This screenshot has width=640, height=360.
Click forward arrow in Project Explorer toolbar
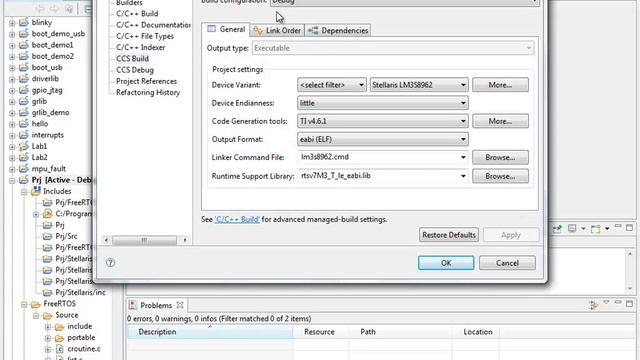54,9
